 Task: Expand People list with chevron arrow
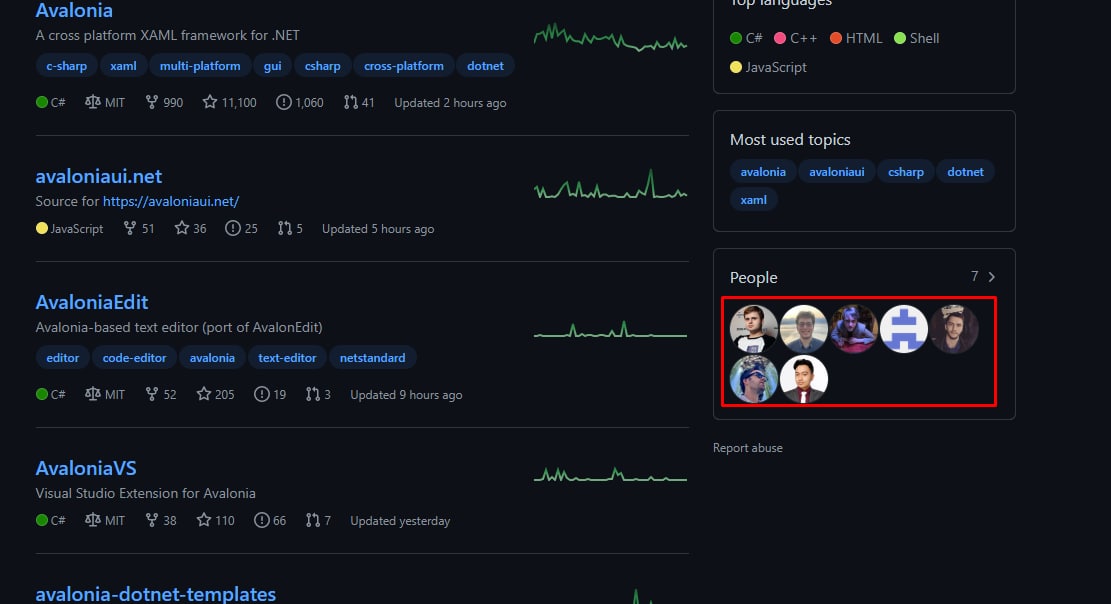pos(992,277)
